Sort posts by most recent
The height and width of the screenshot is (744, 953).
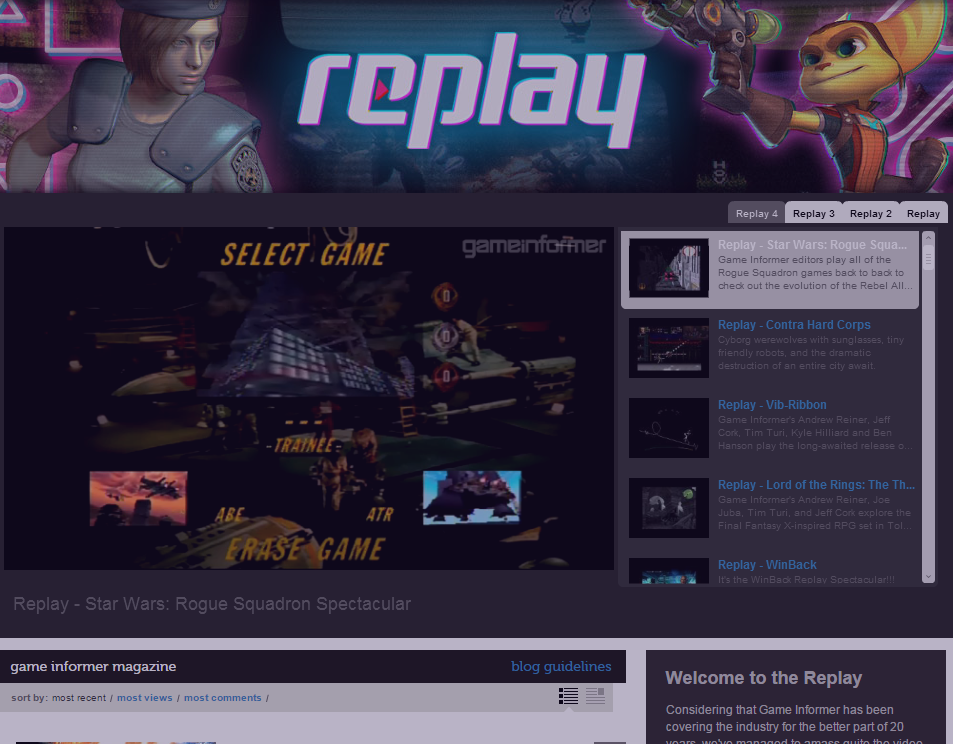(x=79, y=698)
